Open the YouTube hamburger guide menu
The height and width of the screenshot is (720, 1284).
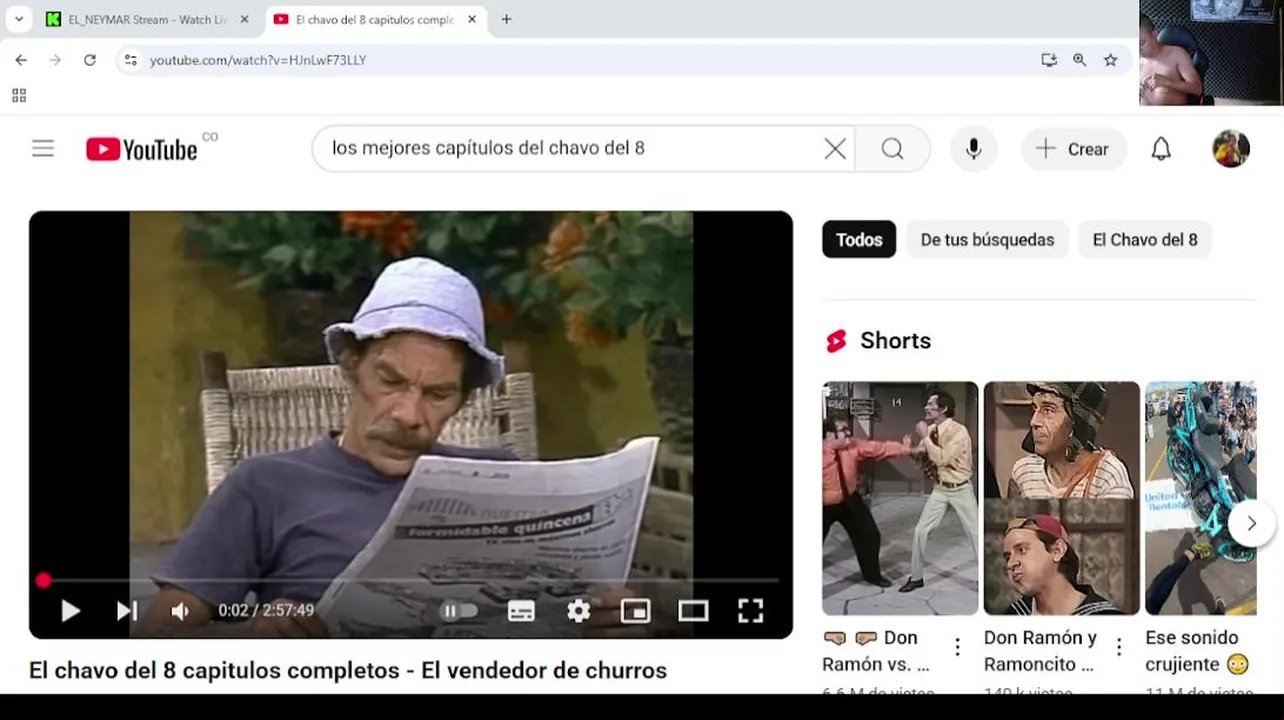tap(43, 149)
